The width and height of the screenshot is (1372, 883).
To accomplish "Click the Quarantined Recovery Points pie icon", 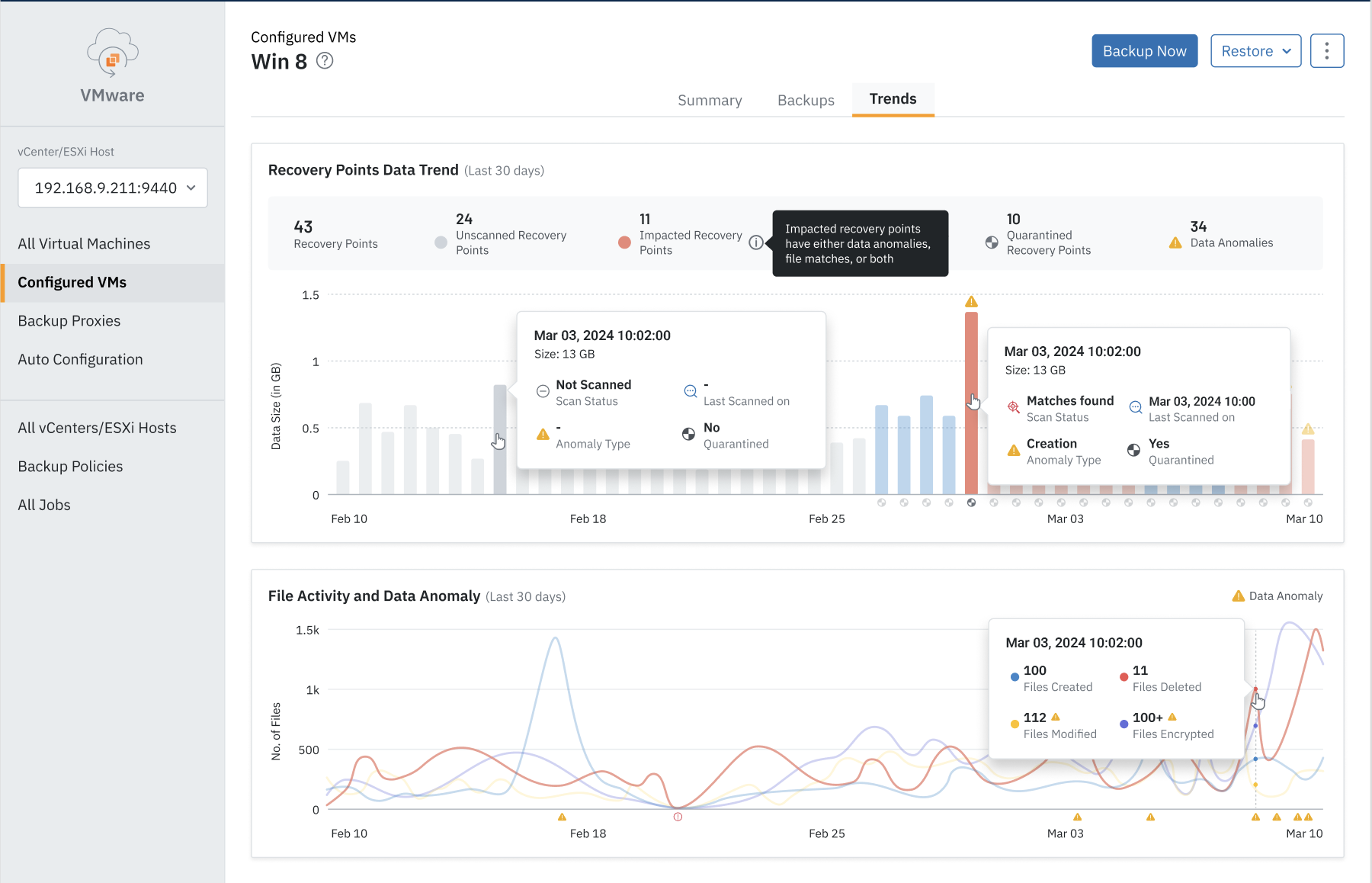I will tap(991, 242).
